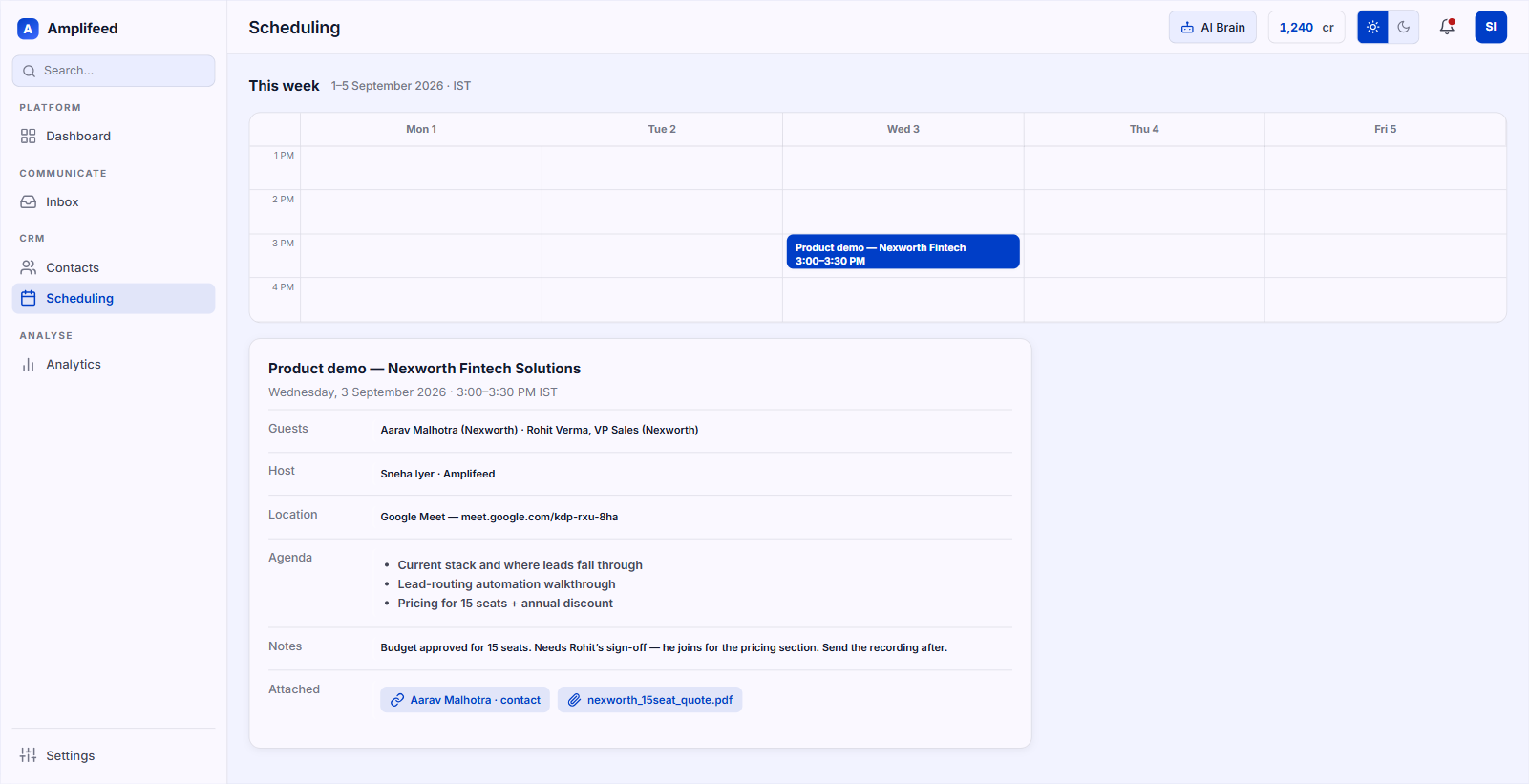Click the Notes text about budget approved
1529x784 pixels.
(x=664, y=647)
